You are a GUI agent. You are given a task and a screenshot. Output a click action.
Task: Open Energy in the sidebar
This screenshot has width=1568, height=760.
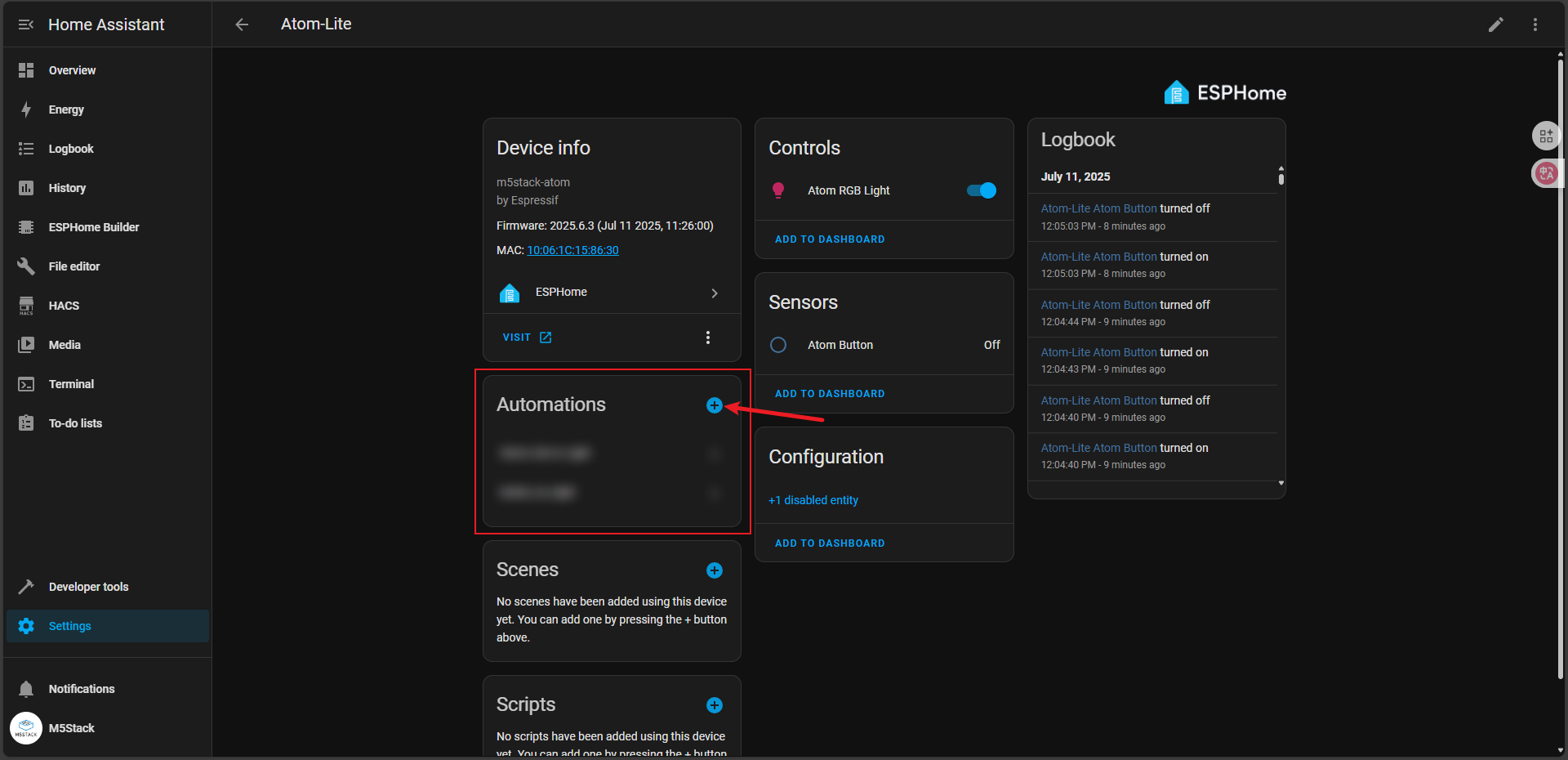coord(107,110)
